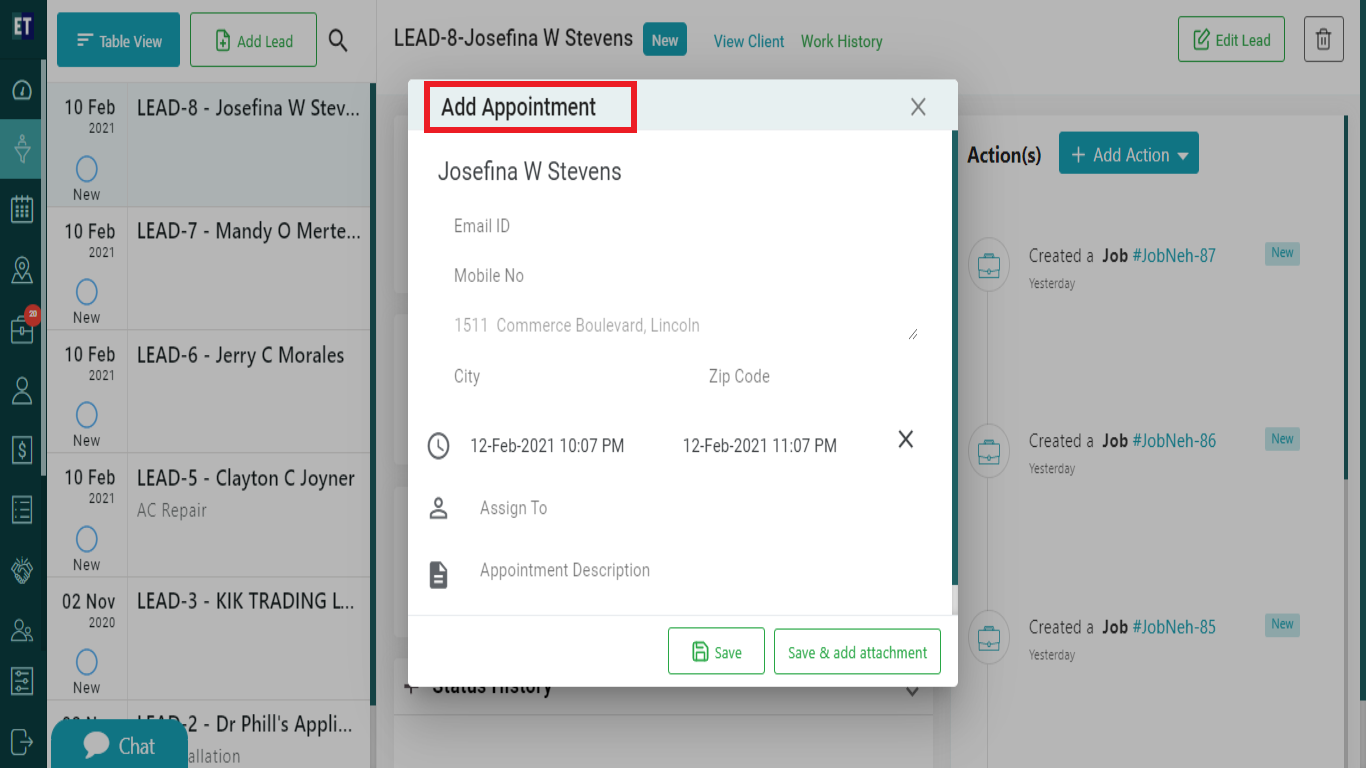Click the New badge beside lead title
Viewport: 1366px width, 768px height.
pyautogui.click(x=665, y=40)
